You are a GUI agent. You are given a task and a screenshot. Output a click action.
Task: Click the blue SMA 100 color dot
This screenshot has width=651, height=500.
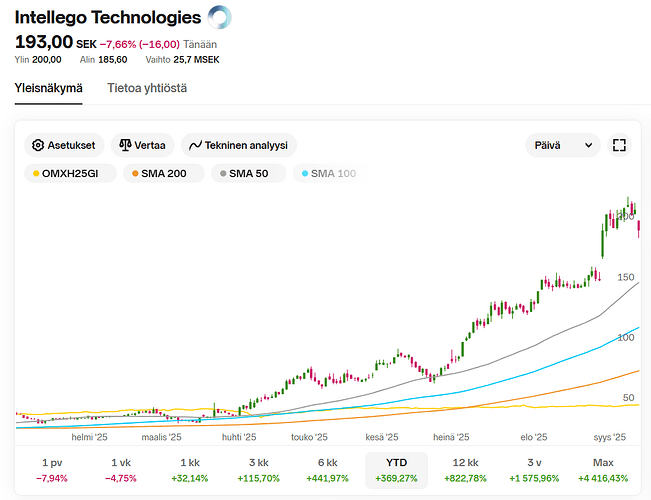[305, 174]
